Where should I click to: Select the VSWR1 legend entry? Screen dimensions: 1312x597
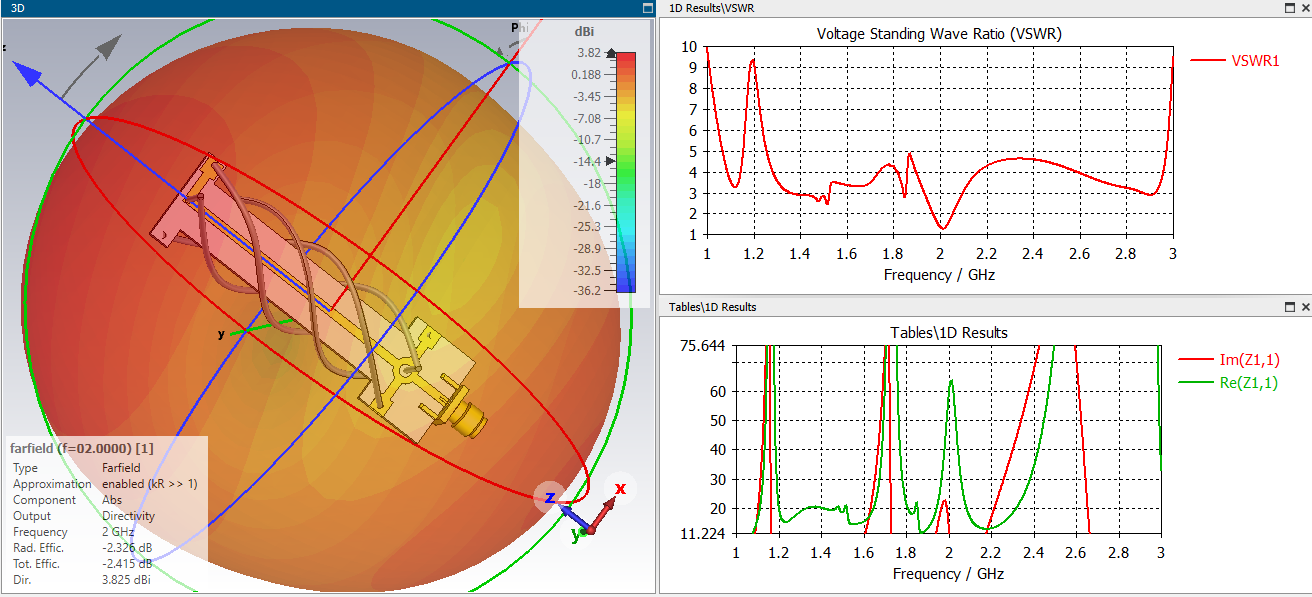click(x=1234, y=61)
